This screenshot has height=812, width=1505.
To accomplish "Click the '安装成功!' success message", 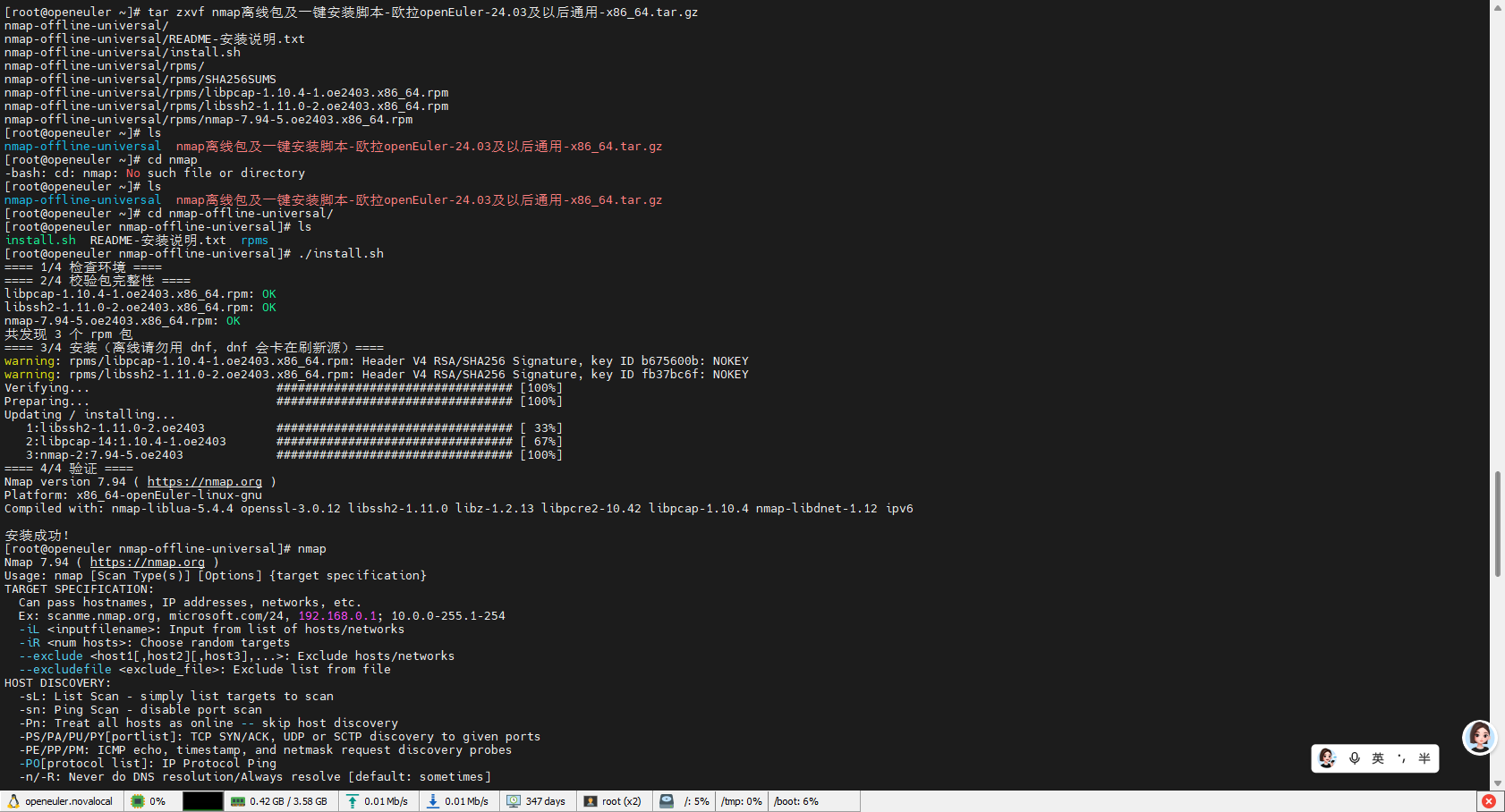I will [x=37, y=536].
